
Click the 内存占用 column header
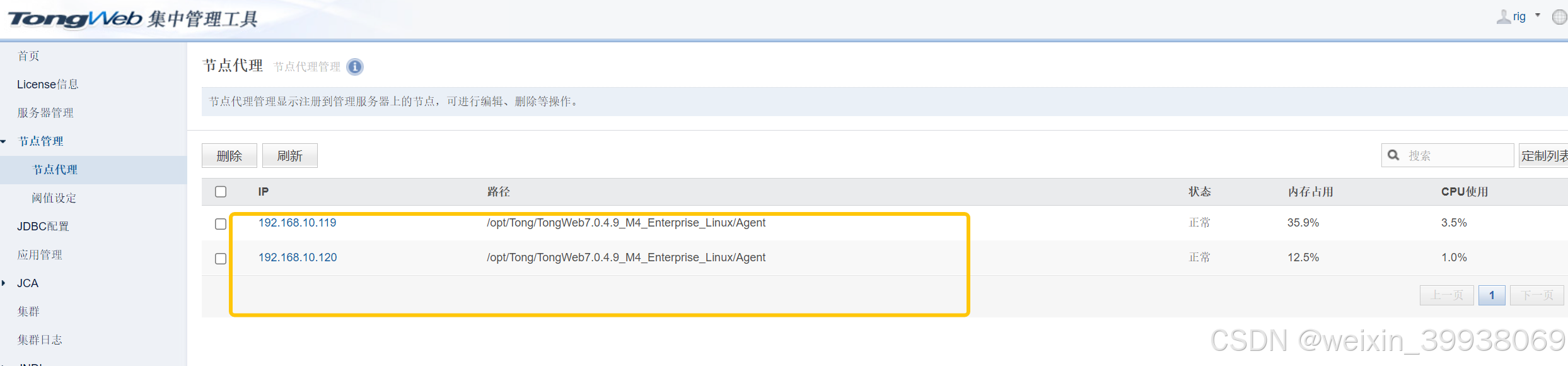[x=1311, y=192]
